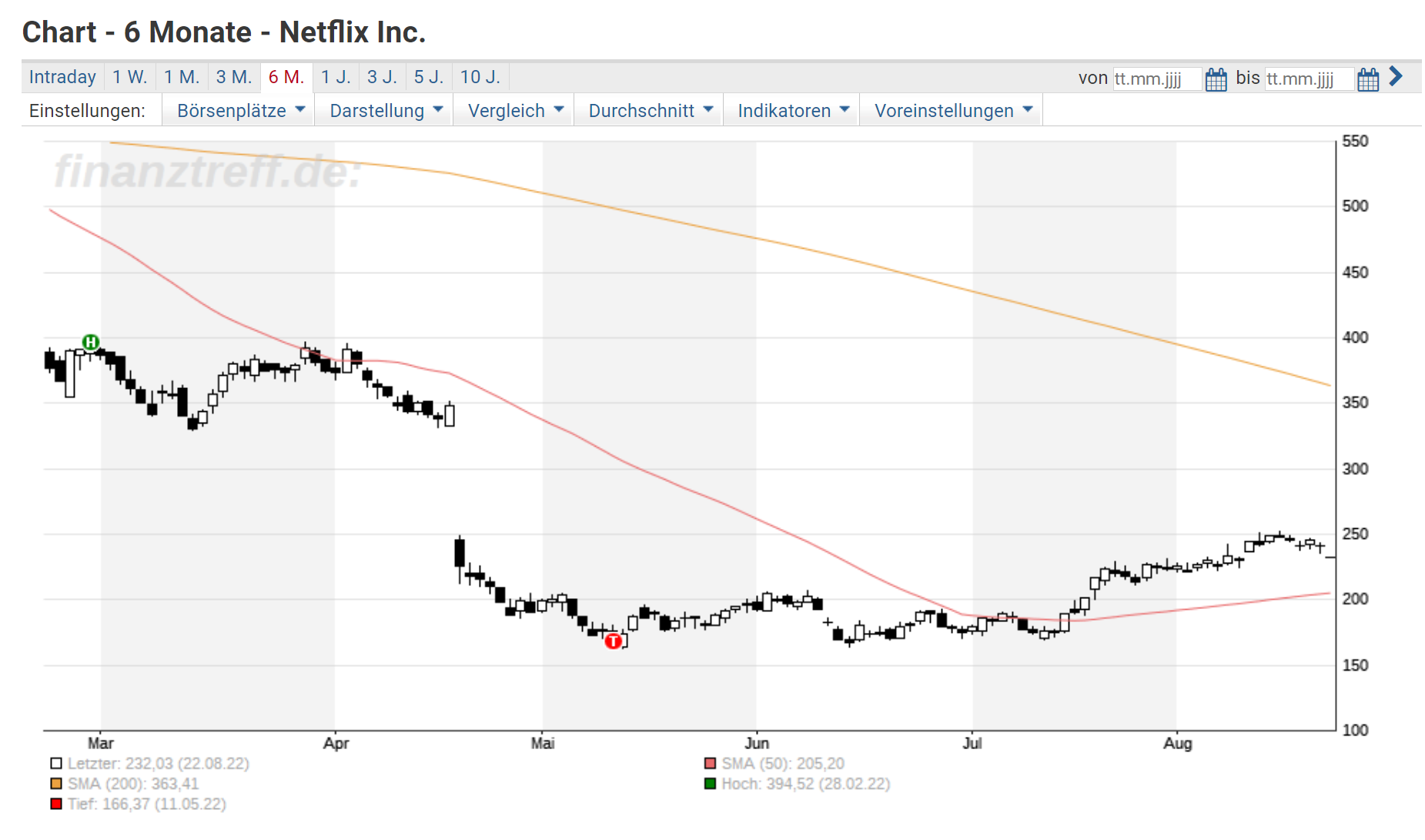Screen dimensions: 1425x840
Task: Select the 1 M. time range tab
Action: [x=182, y=77]
